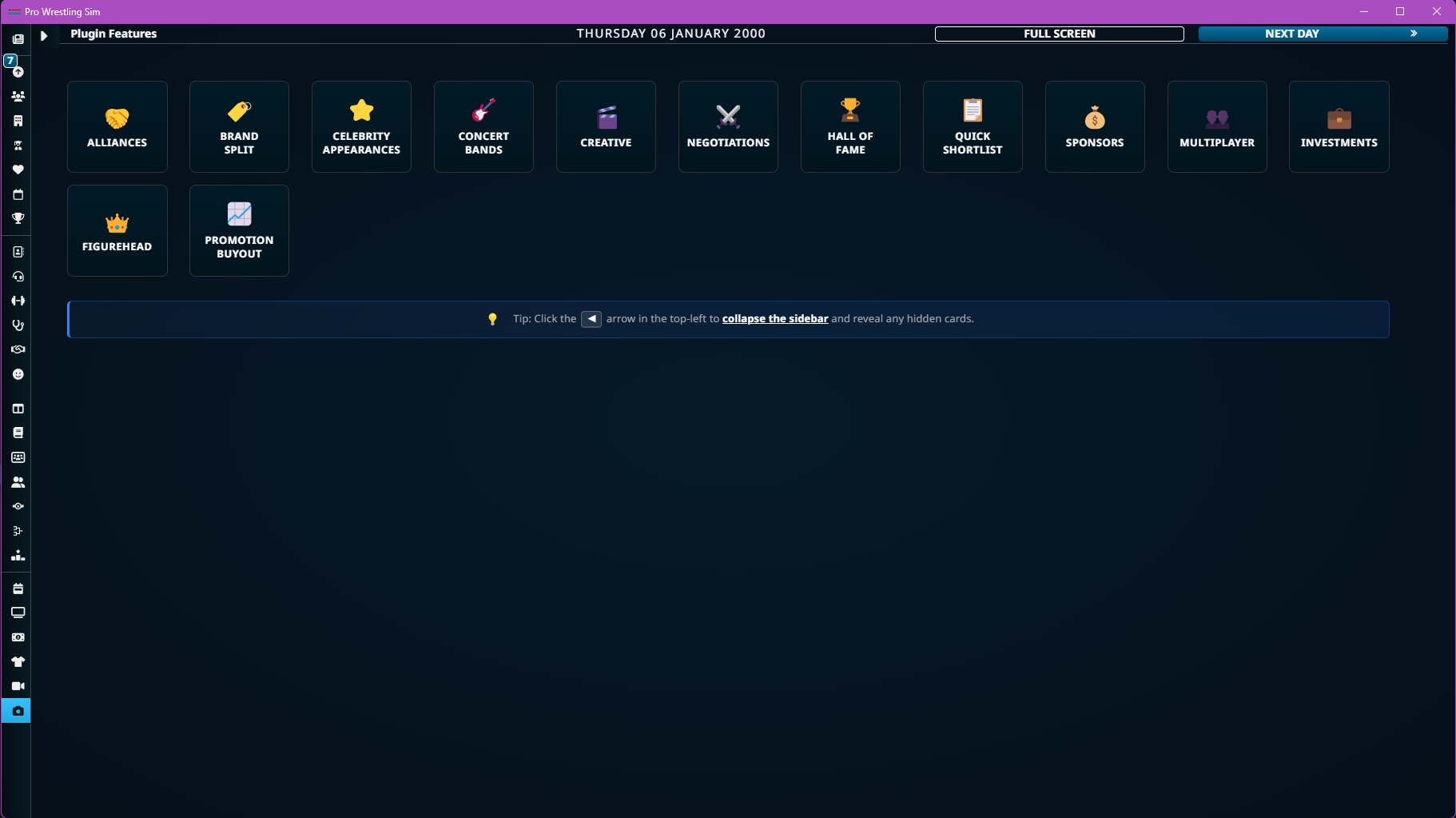The image size is (1456, 818).
Task: Select the Figurehead crown card
Action: tap(117, 230)
